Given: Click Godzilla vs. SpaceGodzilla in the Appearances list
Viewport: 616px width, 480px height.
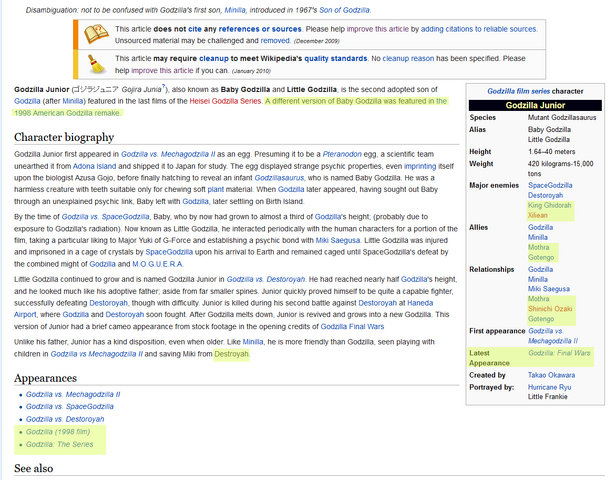Looking at the screenshot, I should [70, 407].
